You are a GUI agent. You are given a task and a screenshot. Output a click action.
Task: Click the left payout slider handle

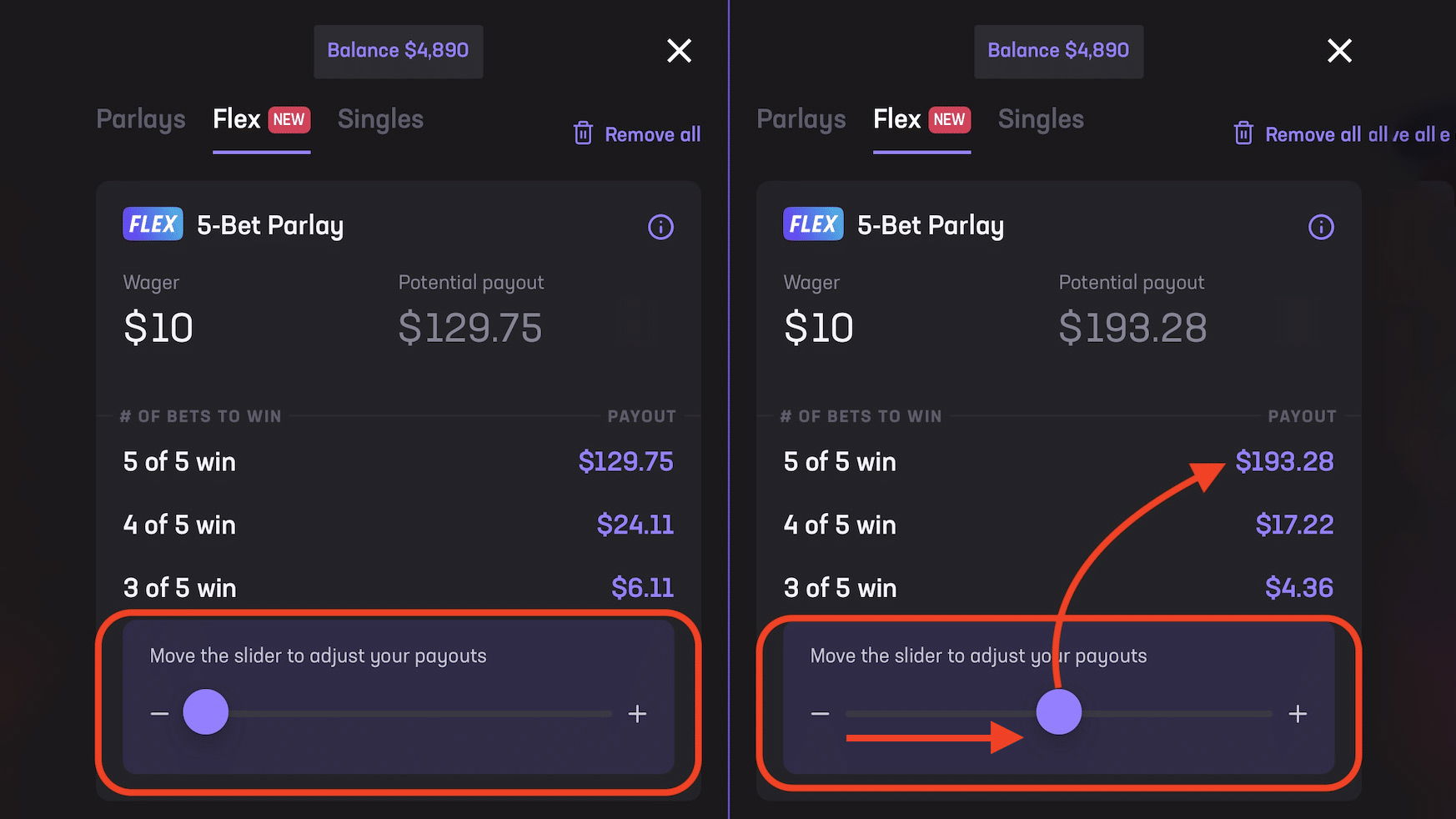coord(205,711)
